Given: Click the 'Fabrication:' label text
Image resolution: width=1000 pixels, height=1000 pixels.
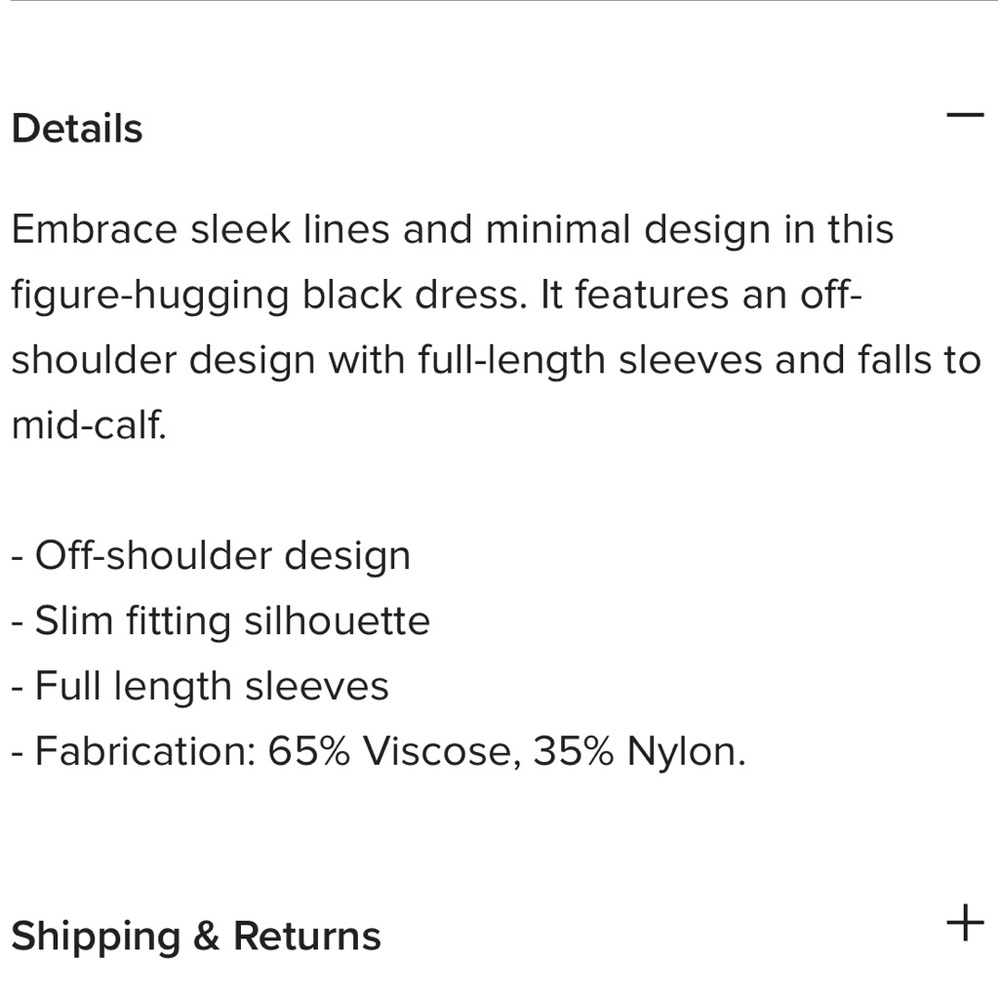Looking at the screenshot, I should [145, 751].
